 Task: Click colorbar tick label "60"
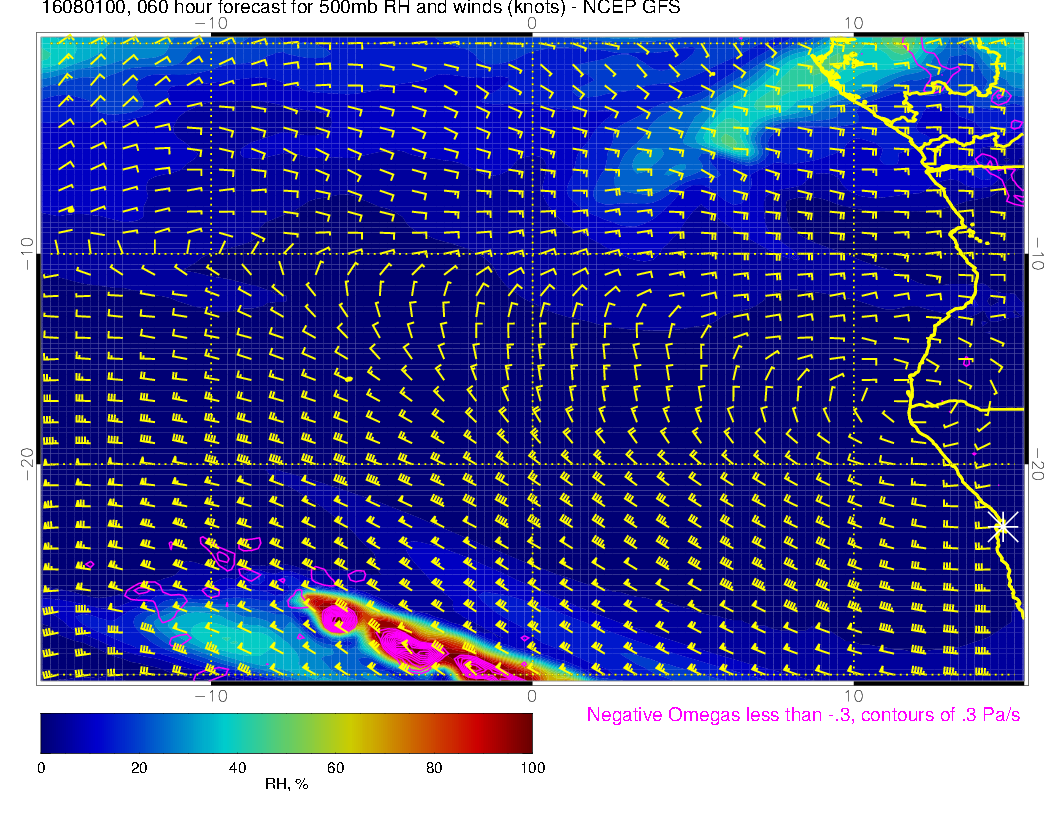[335, 768]
